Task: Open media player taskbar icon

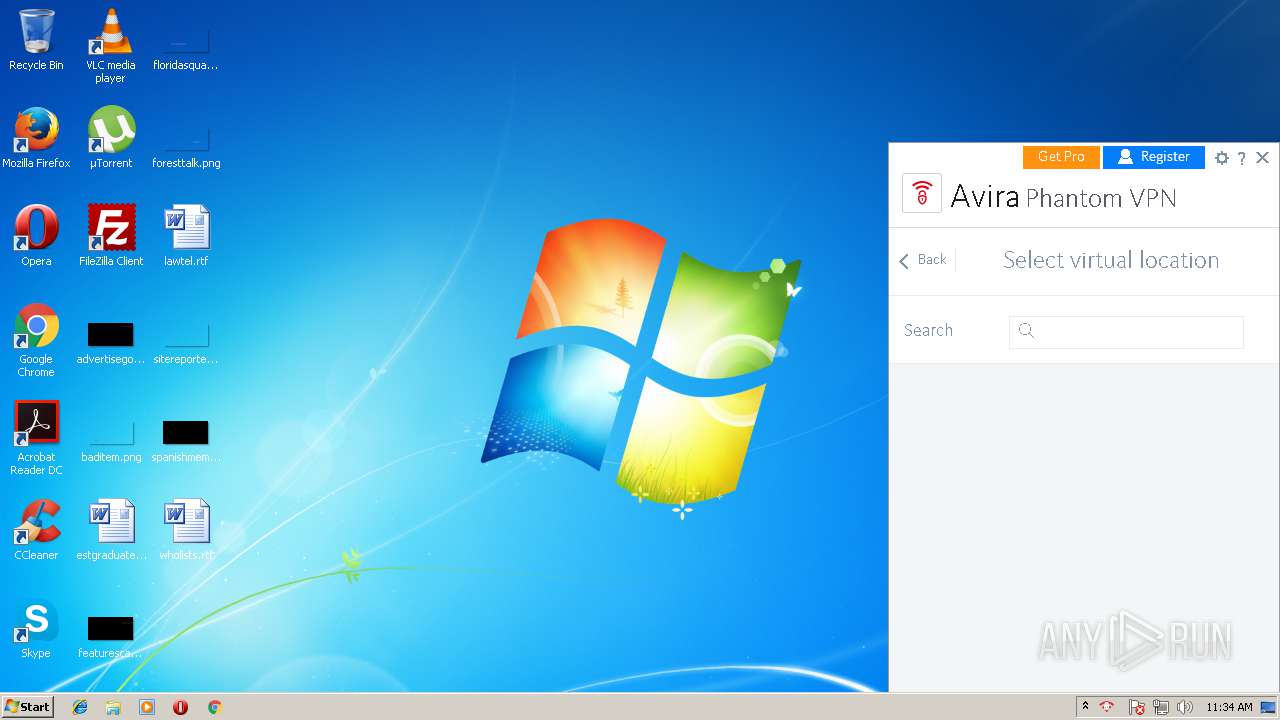Action: point(147,707)
